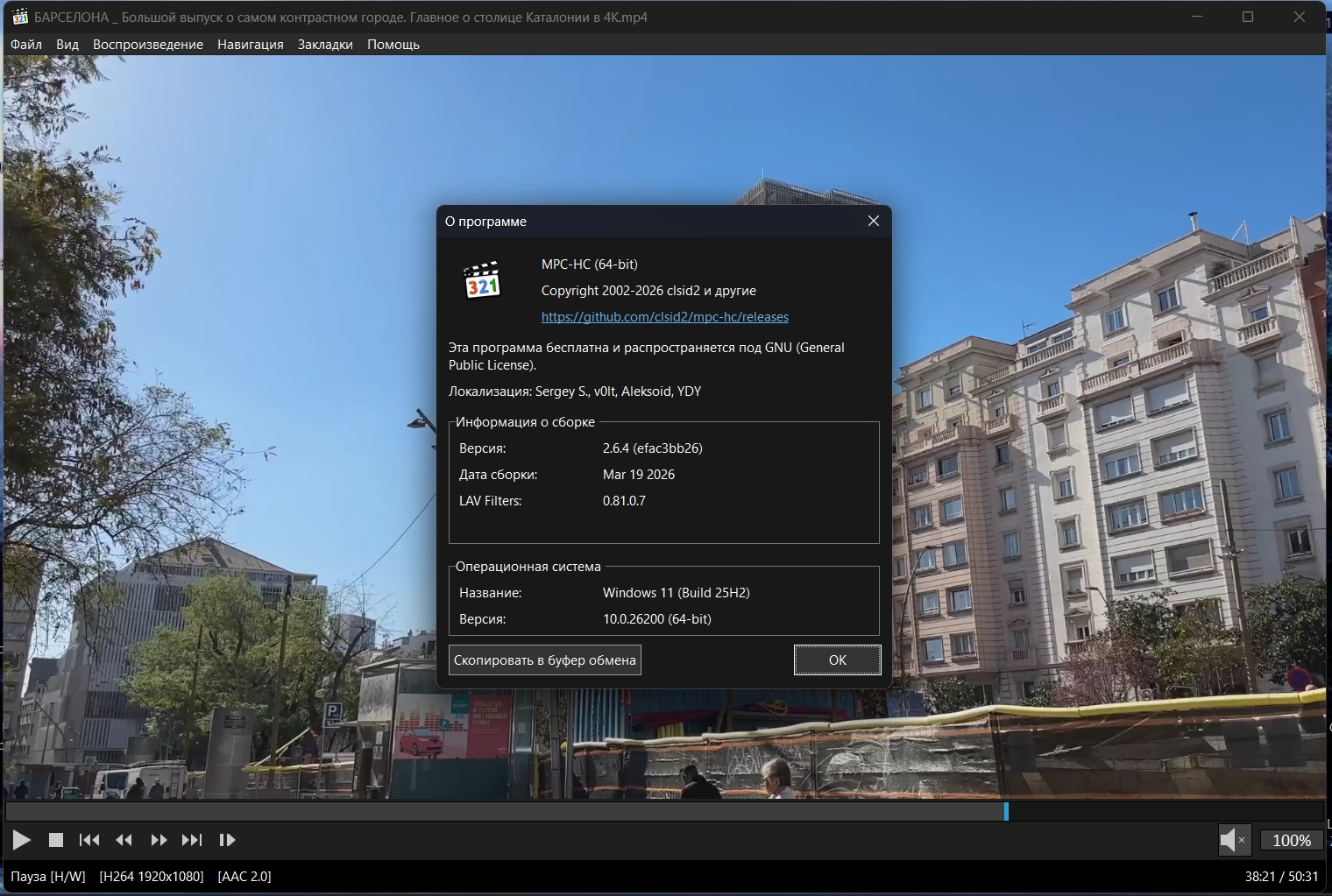The width and height of the screenshot is (1332, 896).
Task: Open the github mpc-hc releases link
Action: pyautogui.click(x=665, y=317)
